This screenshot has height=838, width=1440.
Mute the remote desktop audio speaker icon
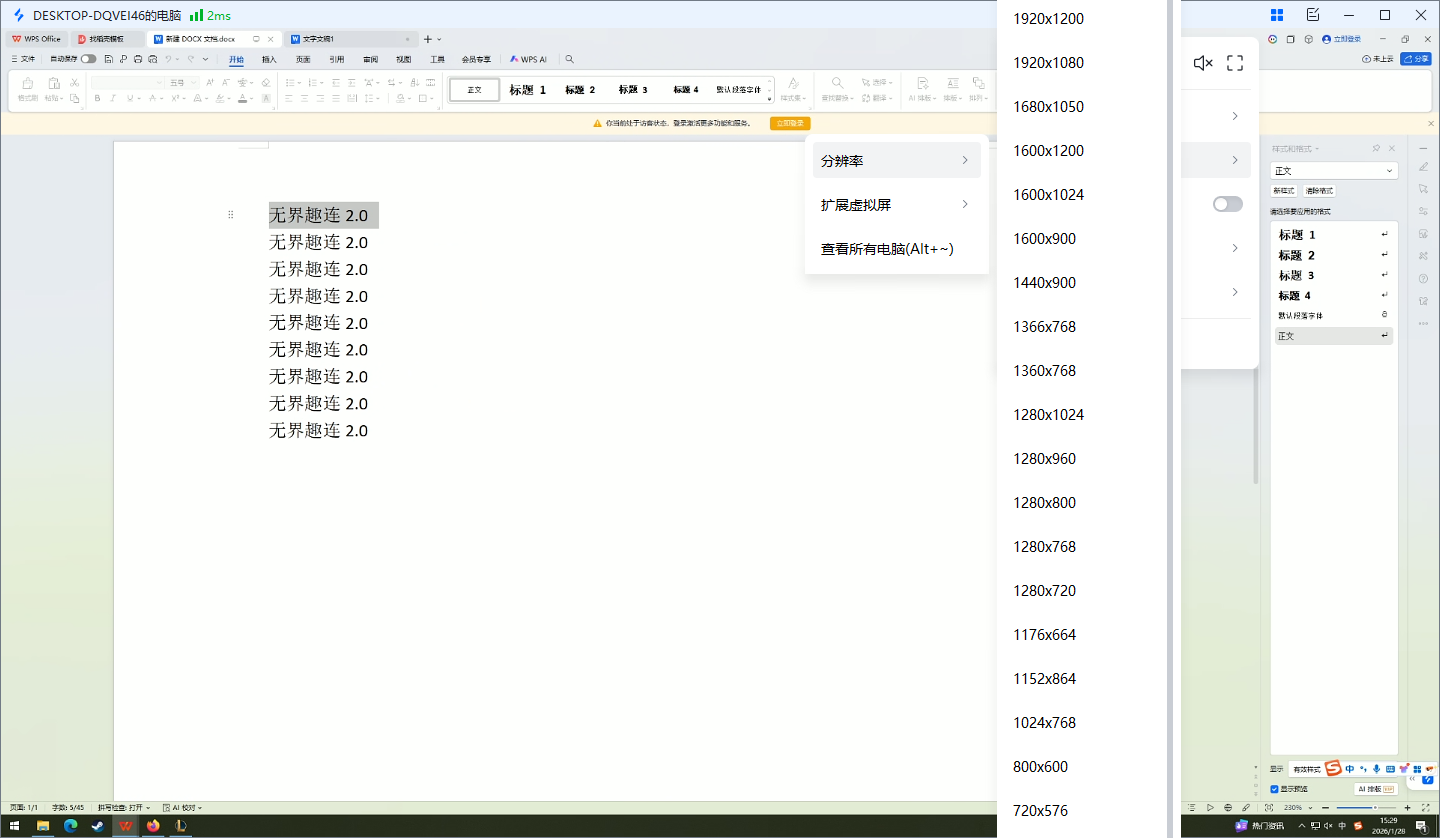pos(1202,62)
